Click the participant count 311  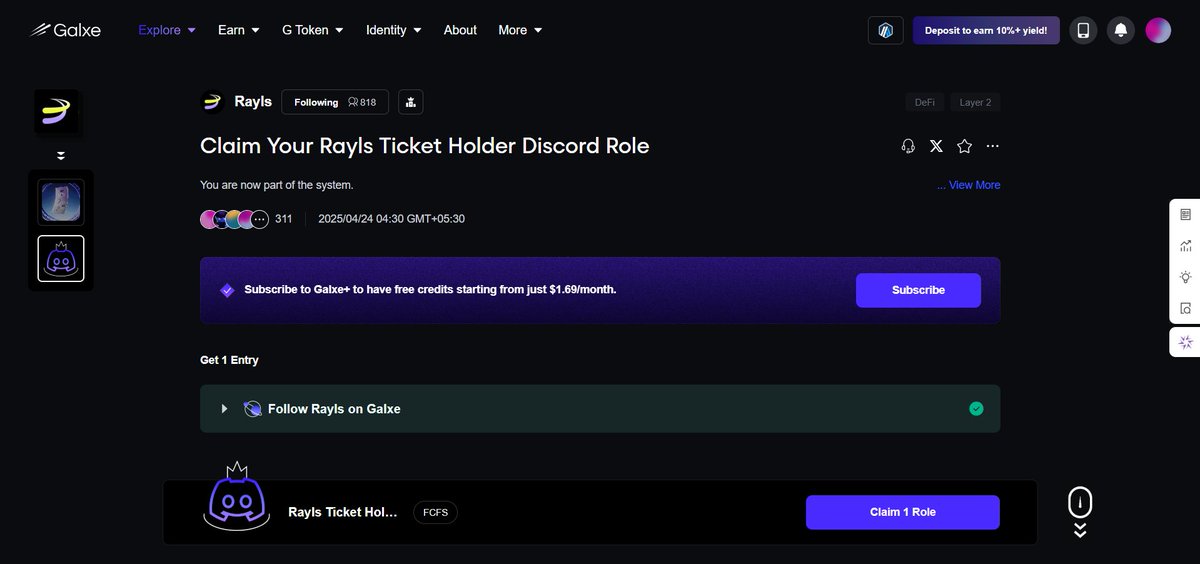(283, 219)
